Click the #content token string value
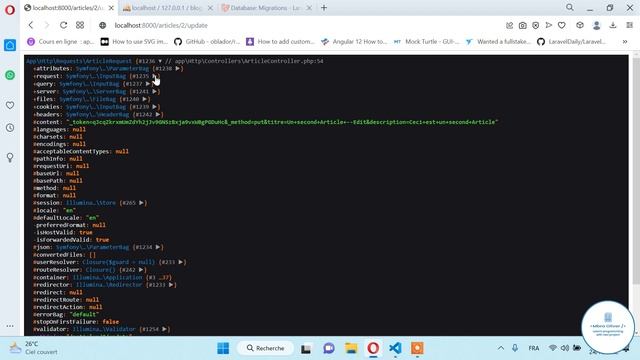Image resolution: width=640 pixels, height=360 pixels. [282, 122]
